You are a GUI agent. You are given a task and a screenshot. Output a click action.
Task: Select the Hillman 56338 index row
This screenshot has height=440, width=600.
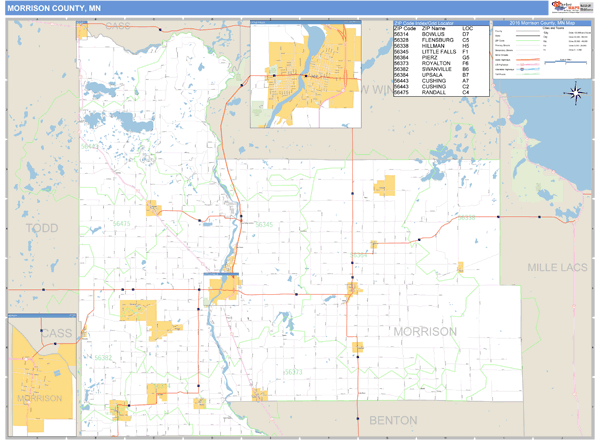coord(425,46)
